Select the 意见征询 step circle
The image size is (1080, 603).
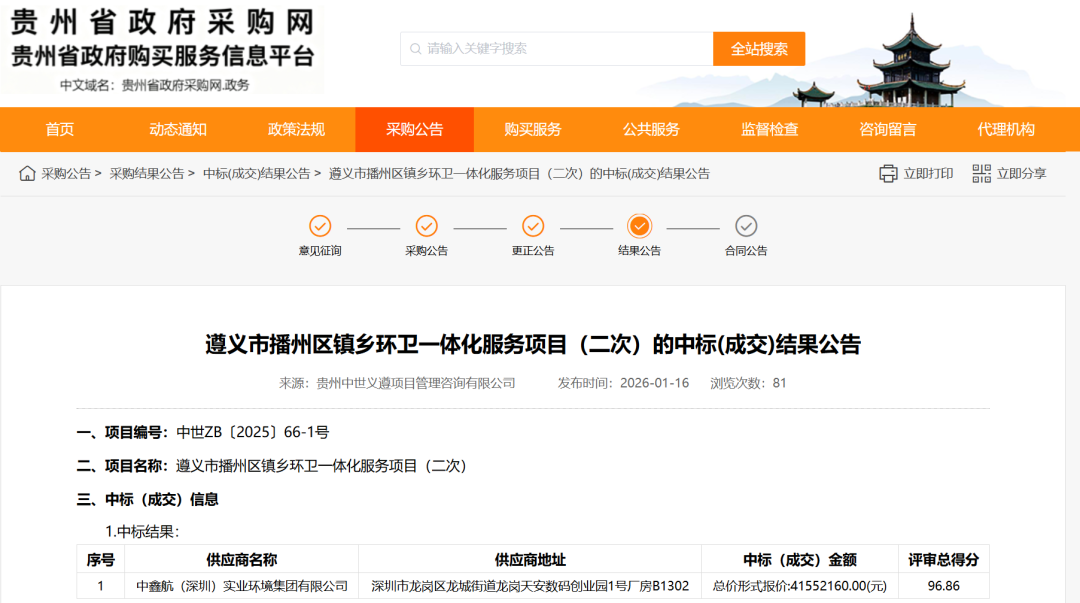tap(320, 226)
